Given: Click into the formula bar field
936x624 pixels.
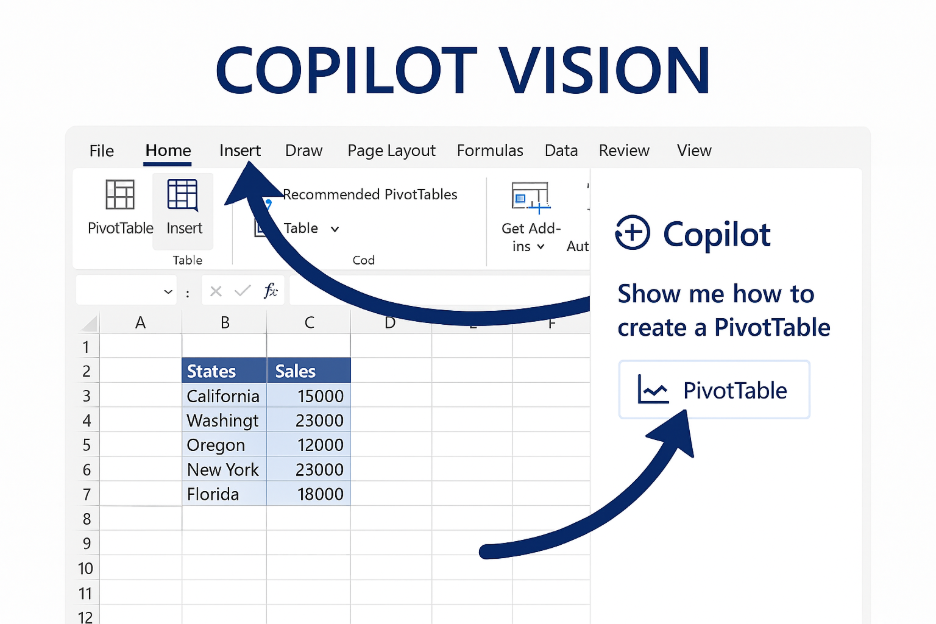Looking at the screenshot, I should [440, 291].
